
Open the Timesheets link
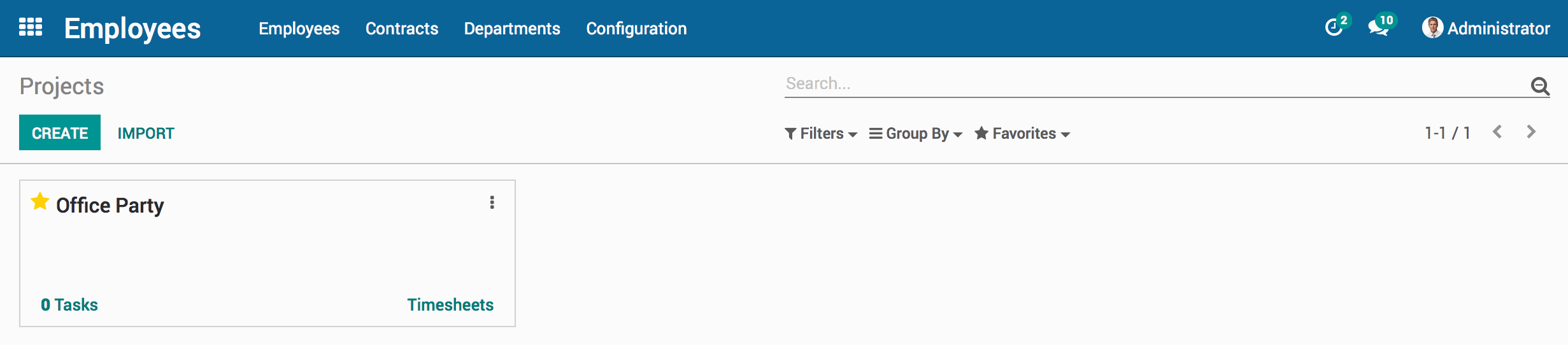click(x=450, y=305)
